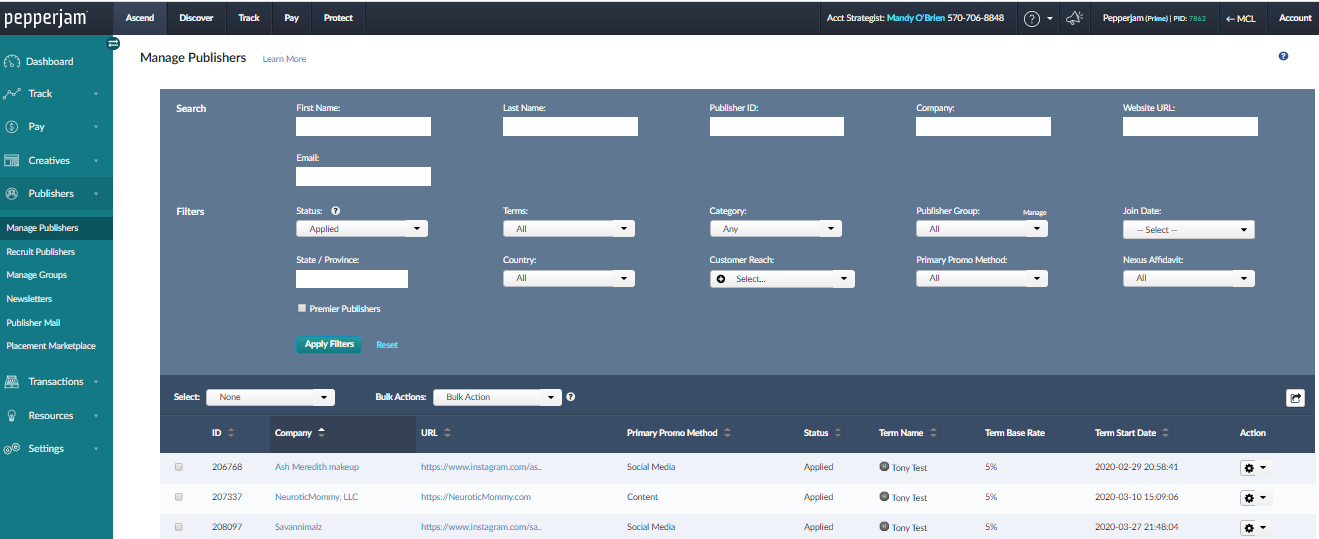Open the Bulk Action dropdown
Image resolution: width=1319 pixels, height=539 pixels.
(497, 397)
